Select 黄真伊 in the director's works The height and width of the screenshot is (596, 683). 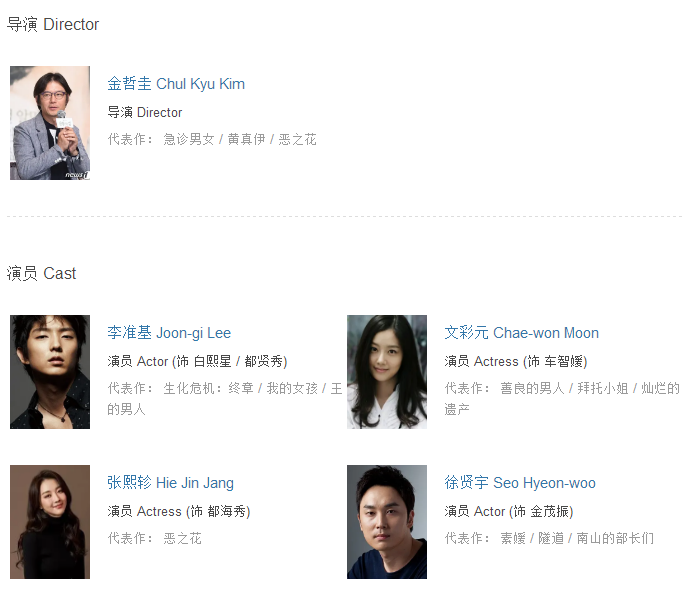(246, 139)
